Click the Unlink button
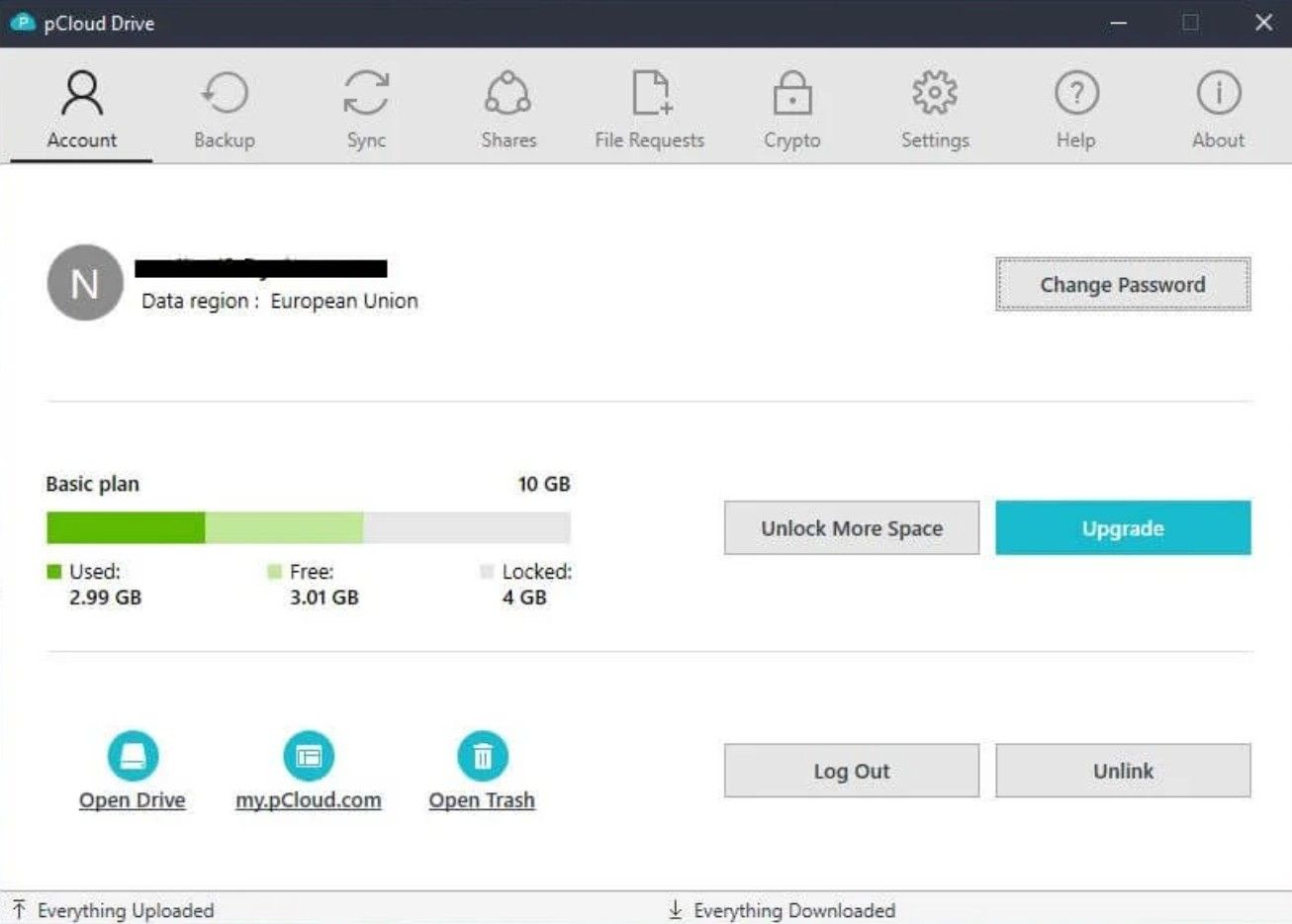 click(x=1123, y=771)
